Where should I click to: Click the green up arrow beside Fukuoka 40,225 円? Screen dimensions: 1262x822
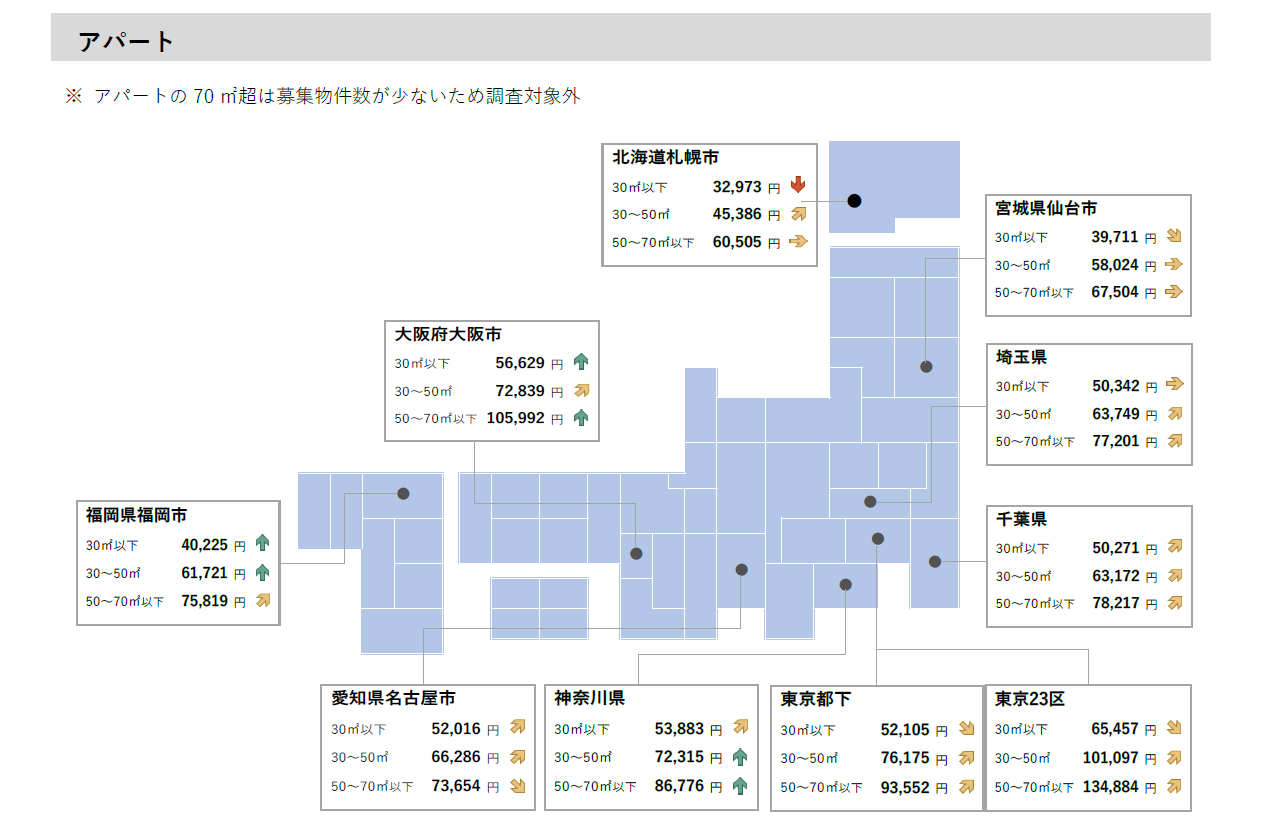point(263,545)
